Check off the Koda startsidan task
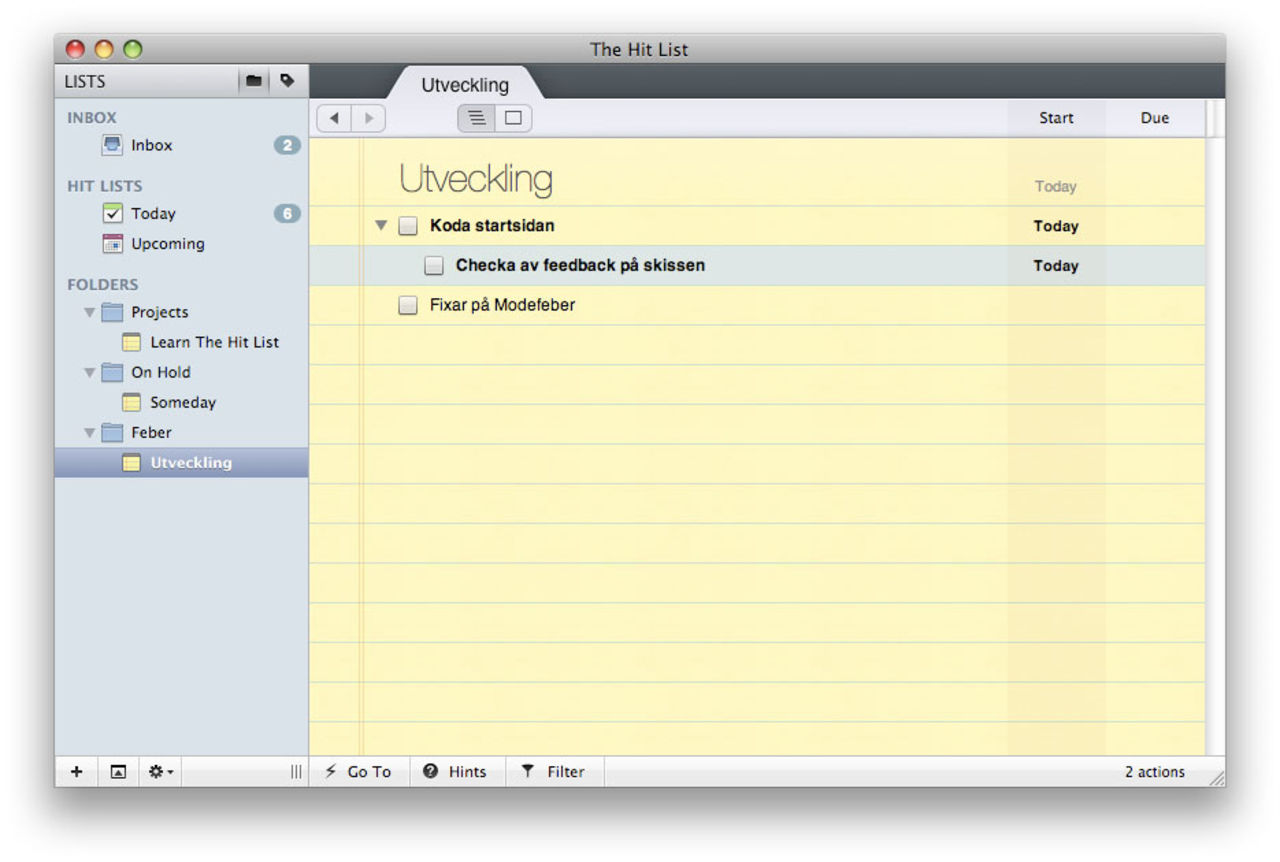The width and height of the screenshot is (1280, 862). click(408, 226)
